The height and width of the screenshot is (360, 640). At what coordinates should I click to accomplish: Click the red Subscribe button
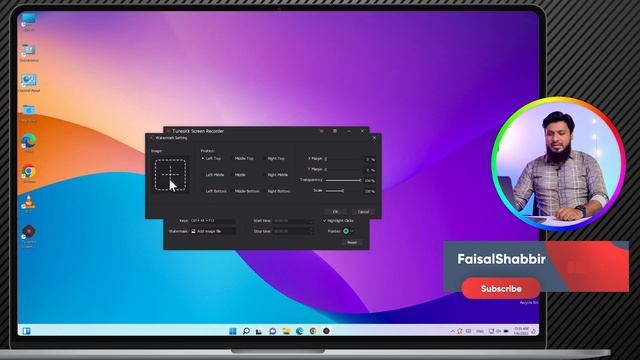point(501,289)
